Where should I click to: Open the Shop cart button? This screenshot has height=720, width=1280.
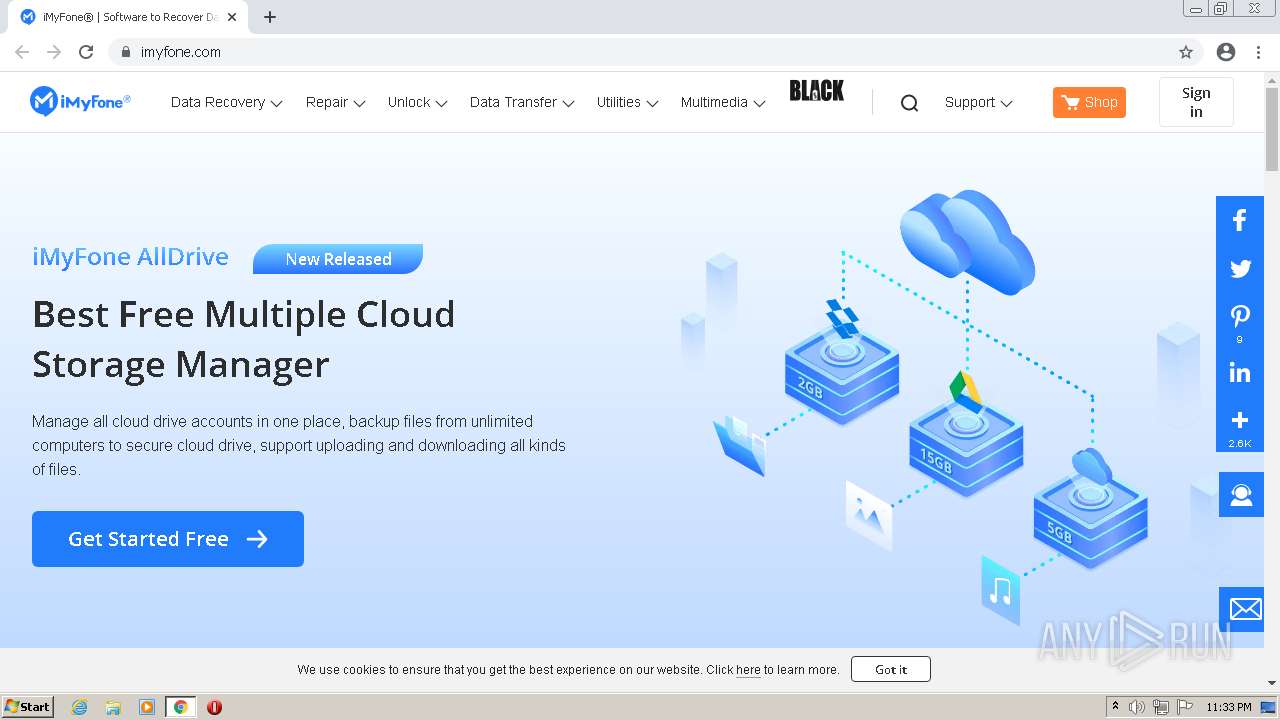[1089, 102]
